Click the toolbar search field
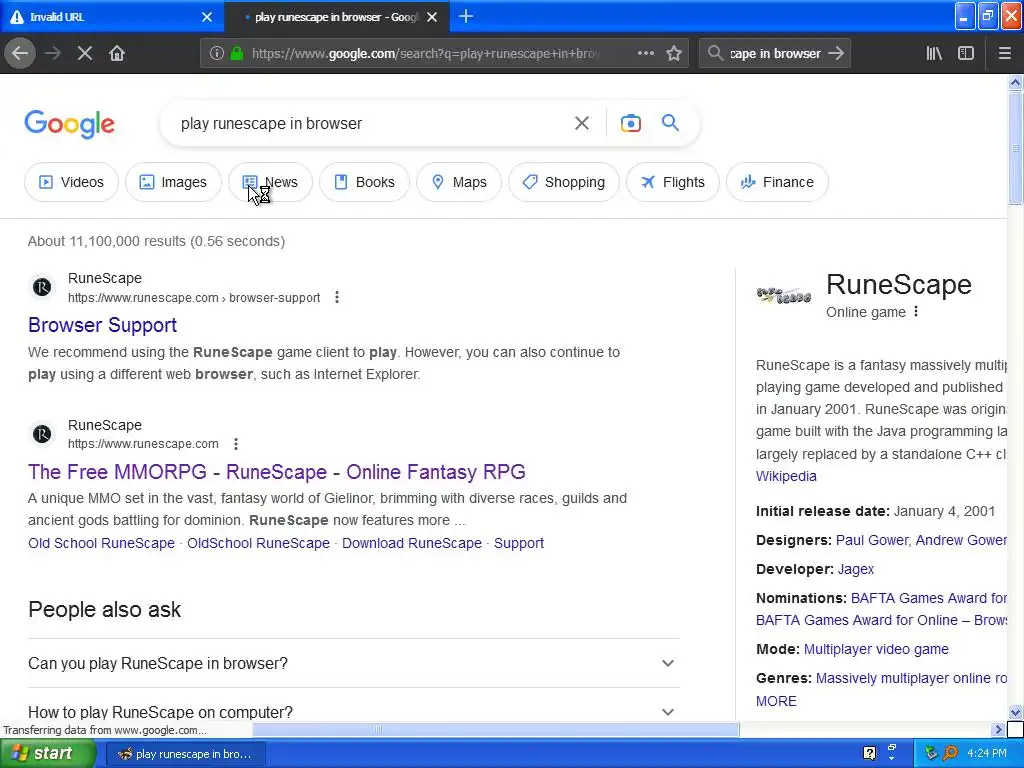 [x=774, y=54]
